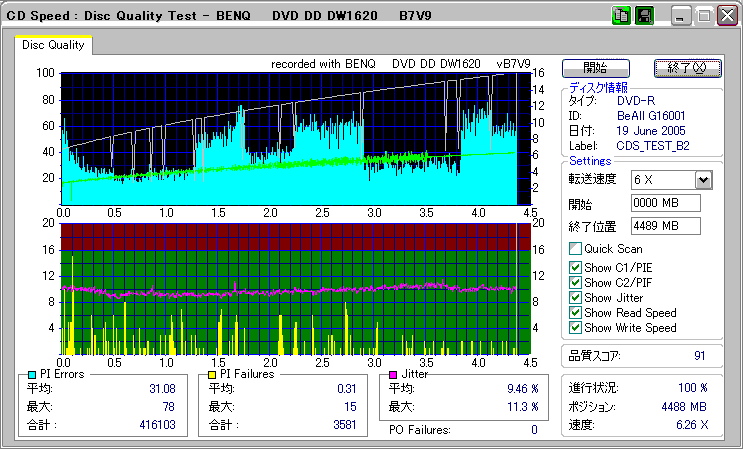Click the save floppy disk icon
This screenshot has height=449, width=743.
[x=644, y=16]
